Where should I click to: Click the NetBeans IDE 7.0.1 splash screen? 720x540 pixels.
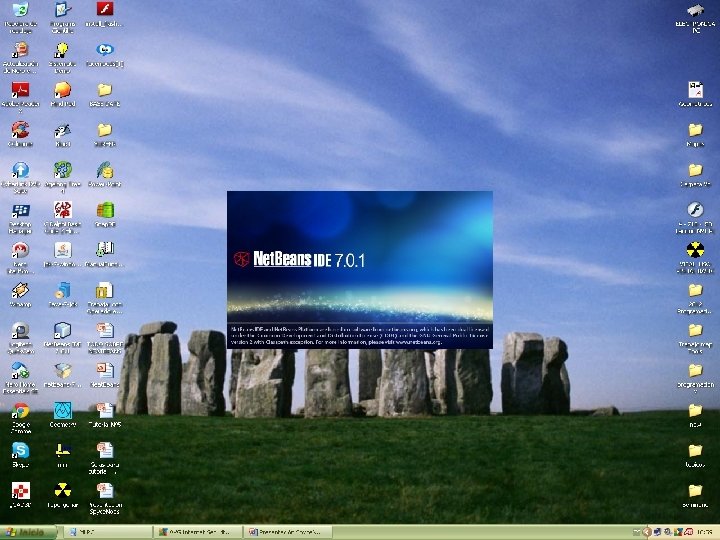[x=360, y=270]
